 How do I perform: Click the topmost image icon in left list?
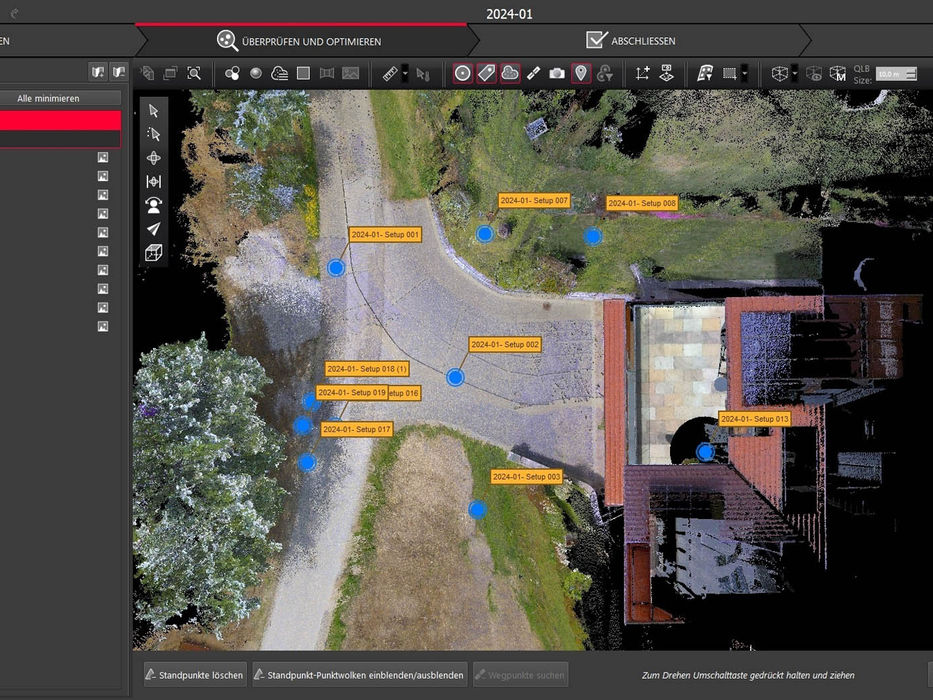[x=103, y=157]
